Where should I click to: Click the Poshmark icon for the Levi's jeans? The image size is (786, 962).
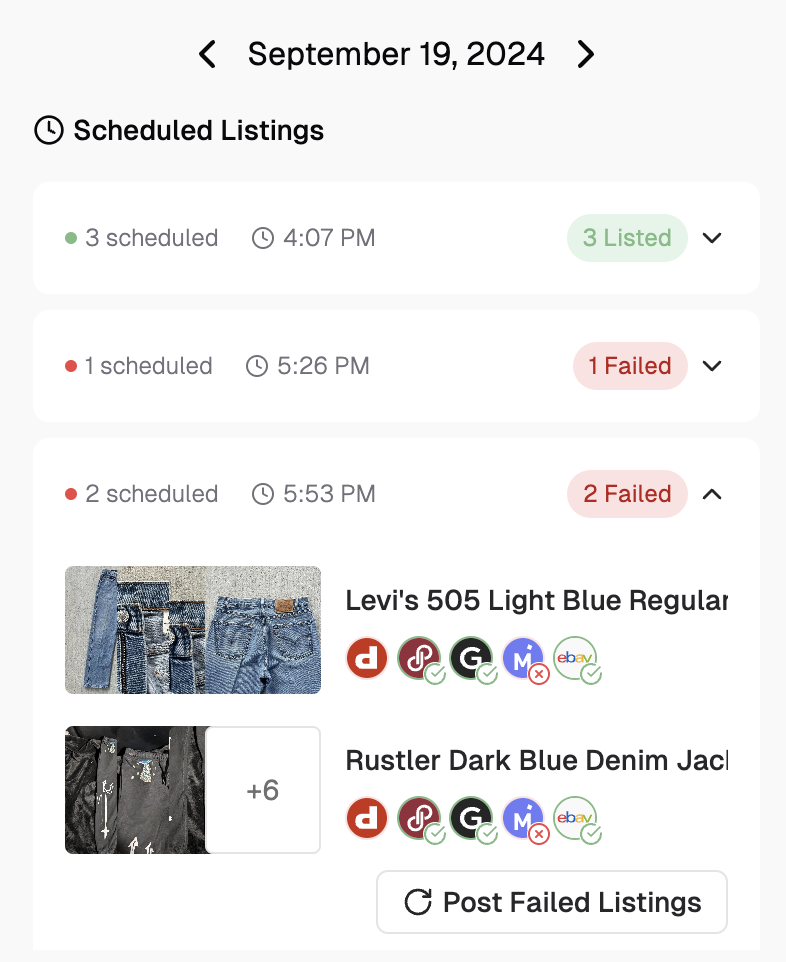click(x=419, y=658)
